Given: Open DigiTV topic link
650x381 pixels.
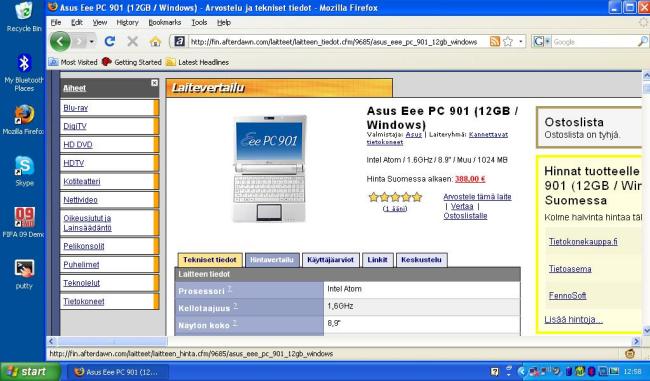Looking at the screenshot, I should (x=75, y=126).
